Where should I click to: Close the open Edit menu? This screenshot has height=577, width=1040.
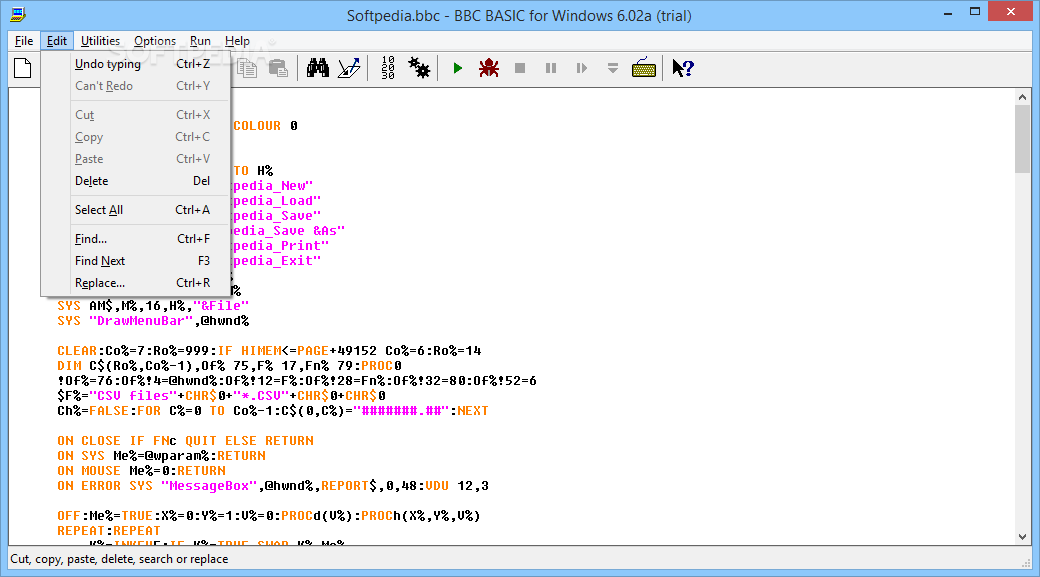click(56, 41)
